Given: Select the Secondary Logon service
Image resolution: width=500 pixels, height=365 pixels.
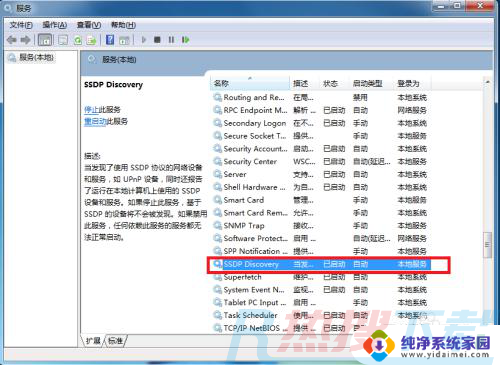Looking at the screenshot, I should coord(320,123).
